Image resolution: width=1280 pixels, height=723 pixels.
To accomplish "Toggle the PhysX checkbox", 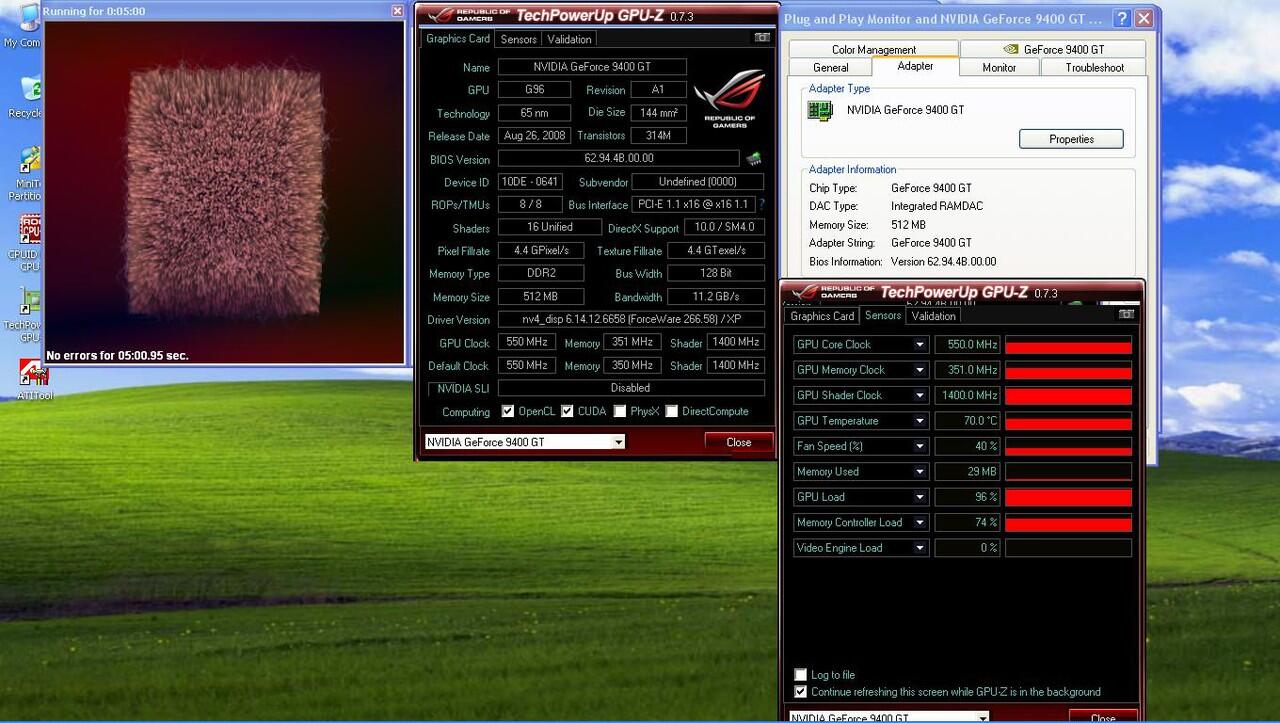I will [620, 411].
